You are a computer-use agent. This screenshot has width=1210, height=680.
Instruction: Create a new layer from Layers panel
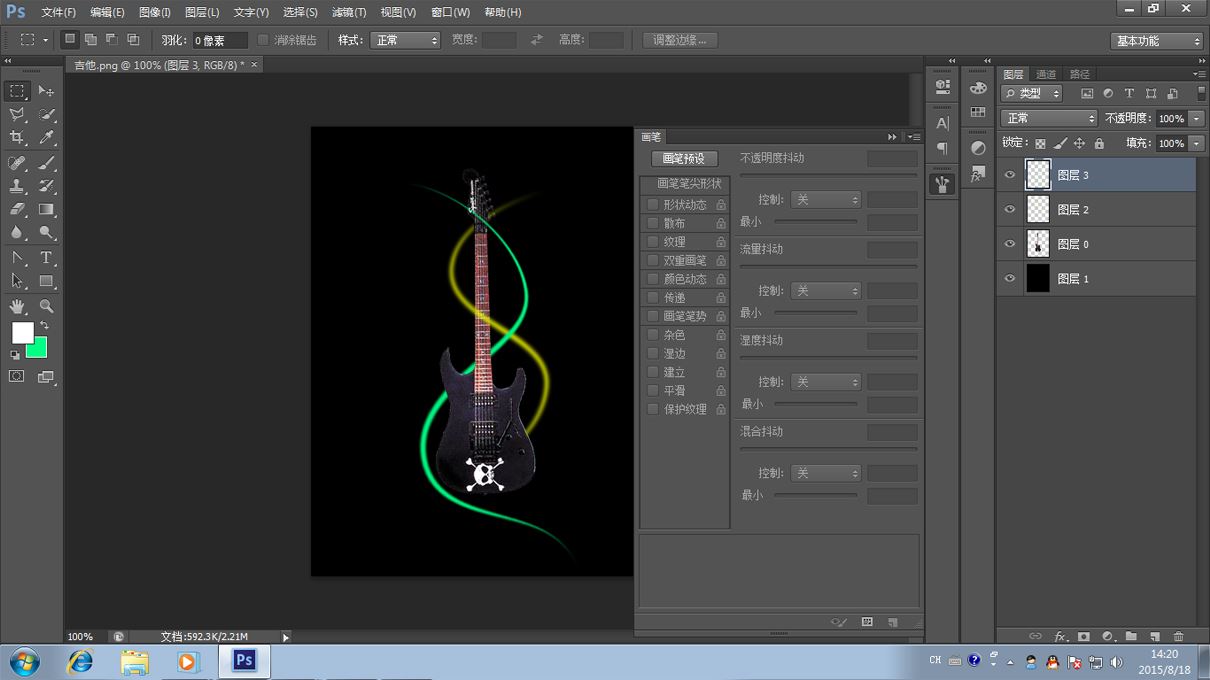(x=1154, y=636)
